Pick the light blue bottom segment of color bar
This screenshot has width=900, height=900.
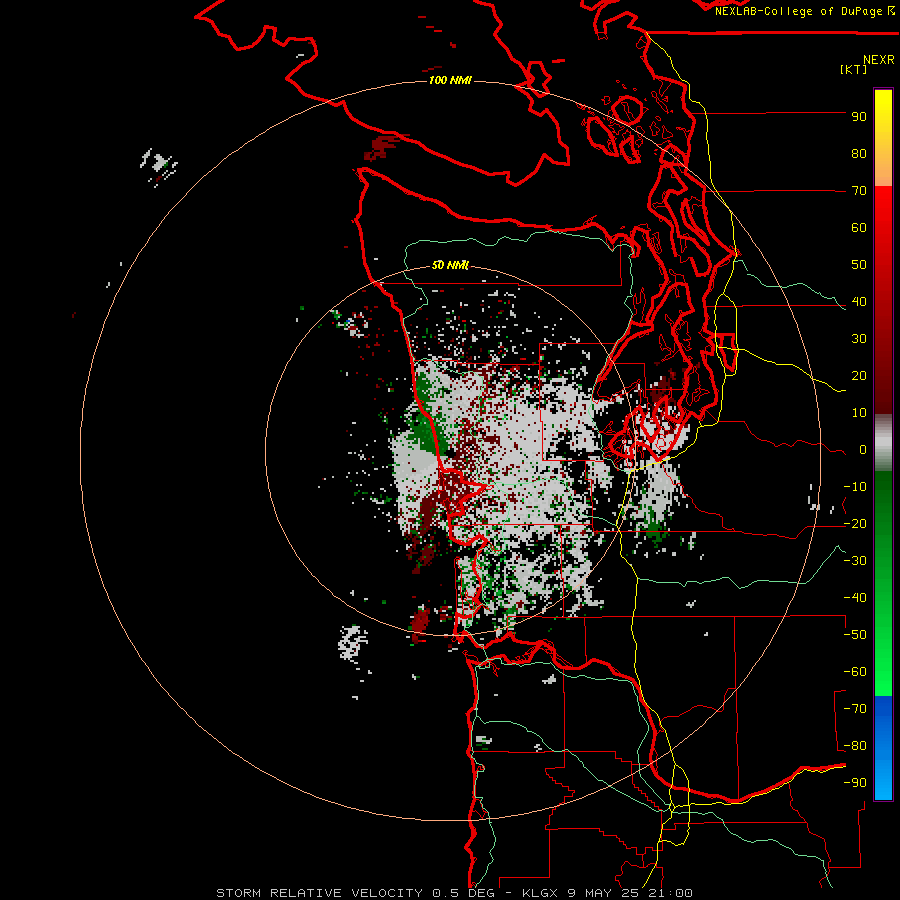883,778
